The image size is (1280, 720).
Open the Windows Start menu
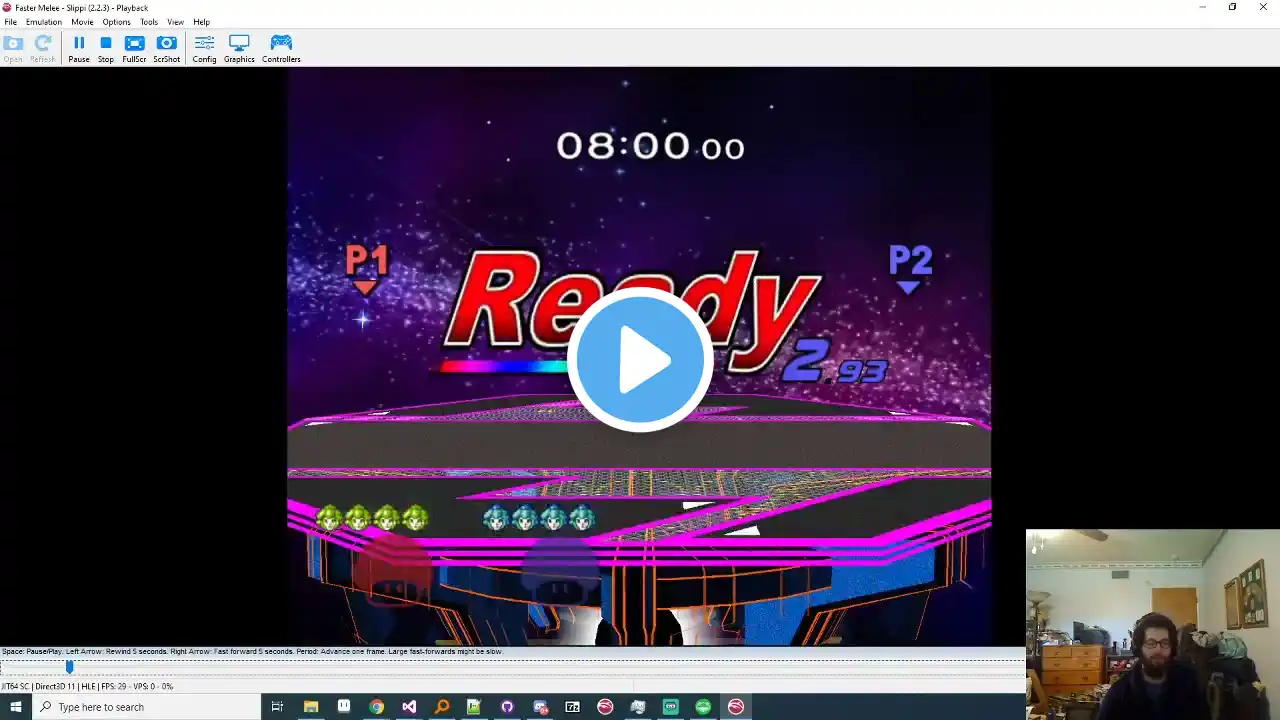[x=16, y=707]
